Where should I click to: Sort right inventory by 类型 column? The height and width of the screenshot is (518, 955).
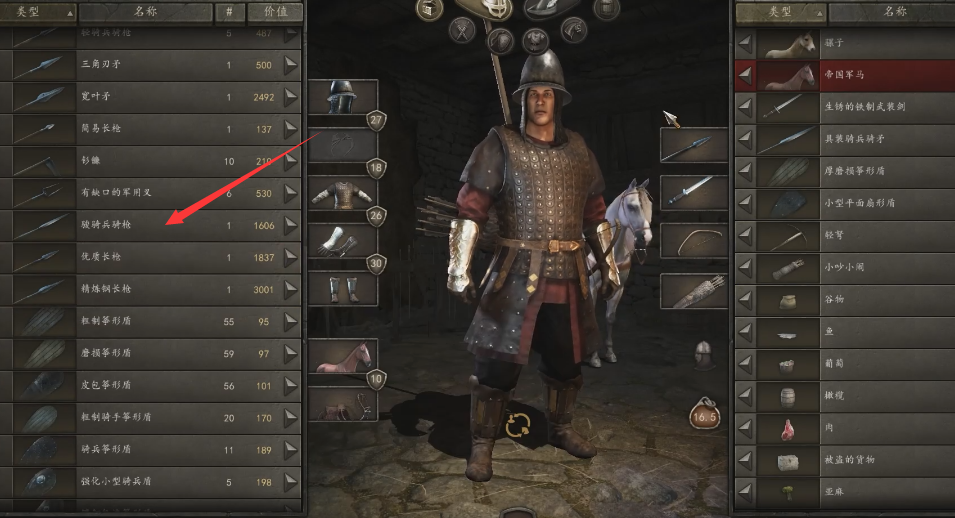(x=781, y=12)
